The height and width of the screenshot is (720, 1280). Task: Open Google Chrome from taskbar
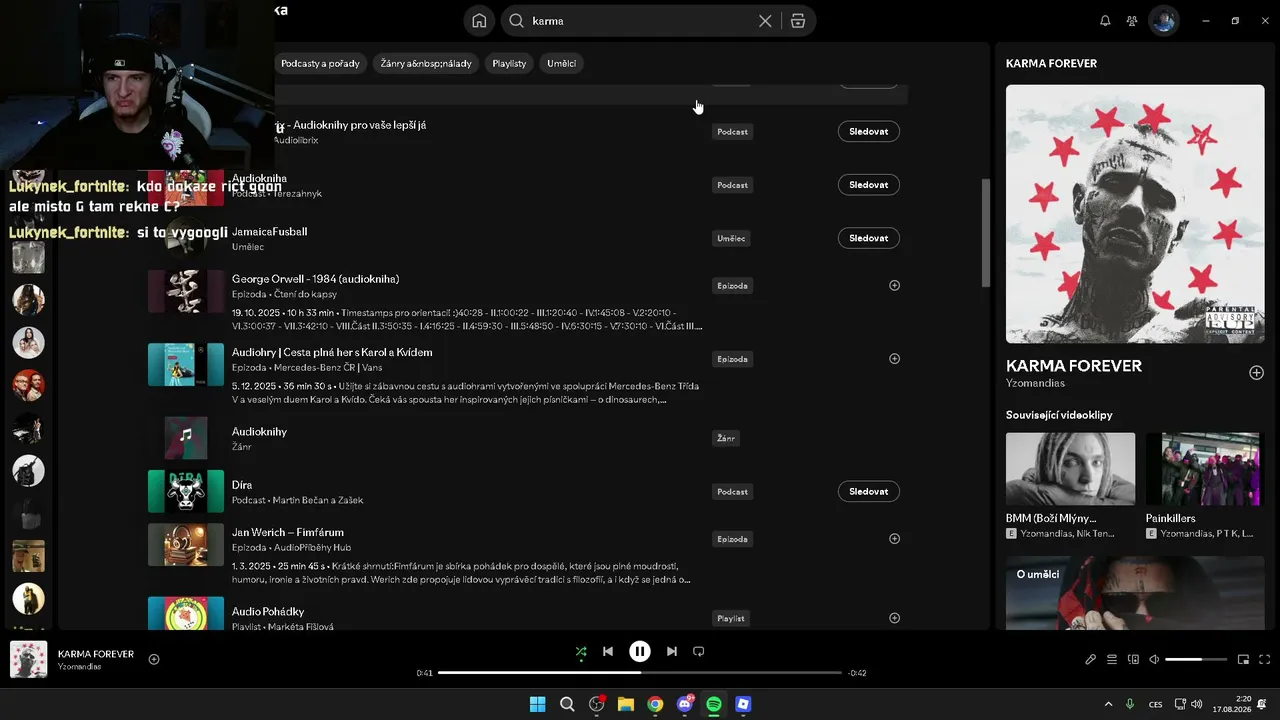[655, 704]
